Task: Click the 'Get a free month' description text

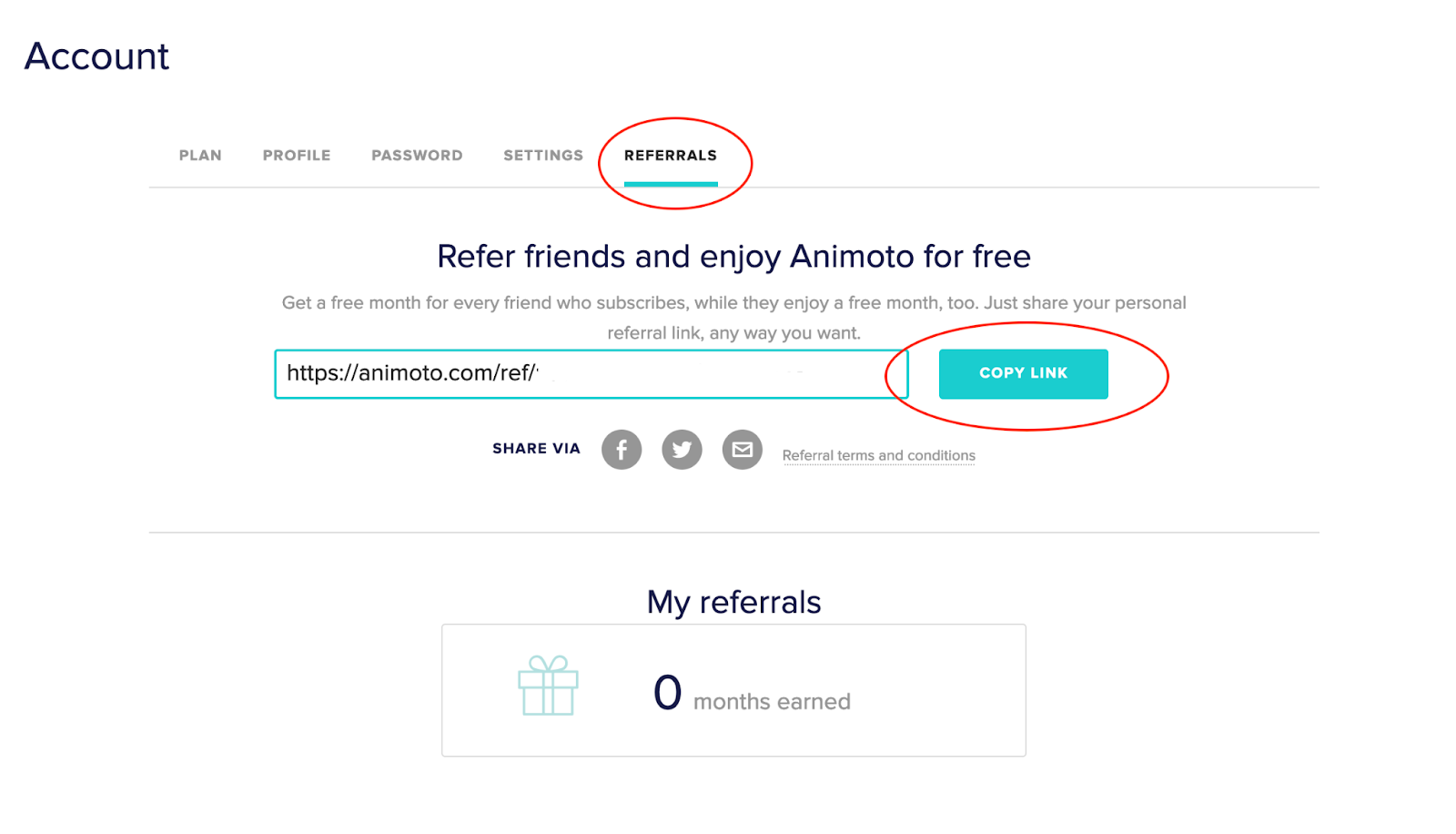Action: (733, 303)
